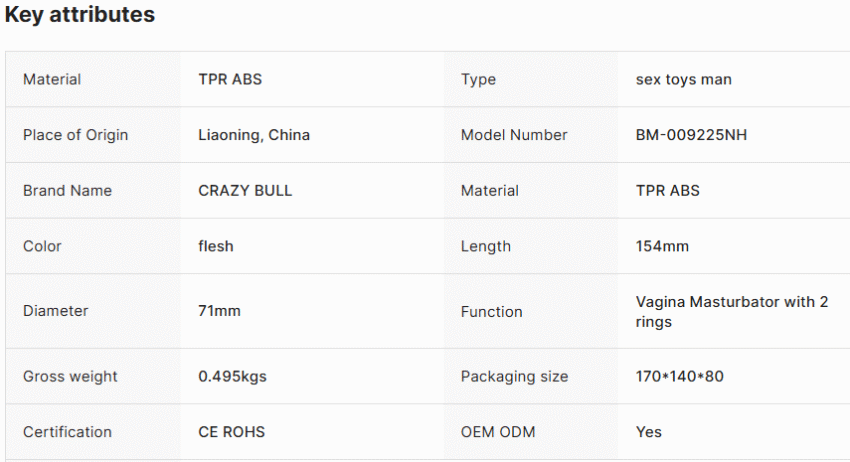Click the Gross weight label
This screenshot has width=850, height=462.
click(70, 376)
